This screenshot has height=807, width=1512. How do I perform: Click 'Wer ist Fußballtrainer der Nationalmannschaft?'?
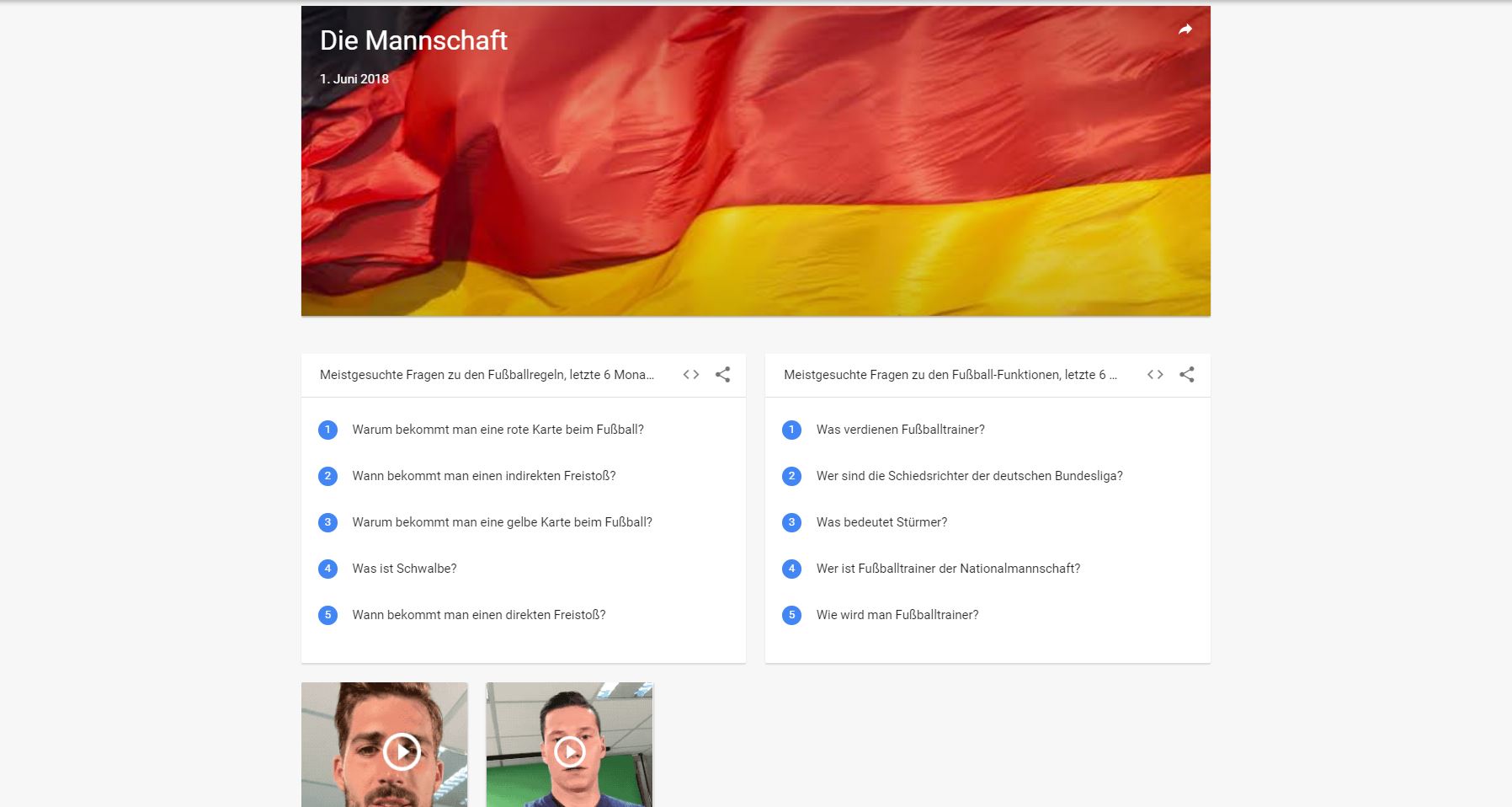pyautogui.click(x=948, y=569)
